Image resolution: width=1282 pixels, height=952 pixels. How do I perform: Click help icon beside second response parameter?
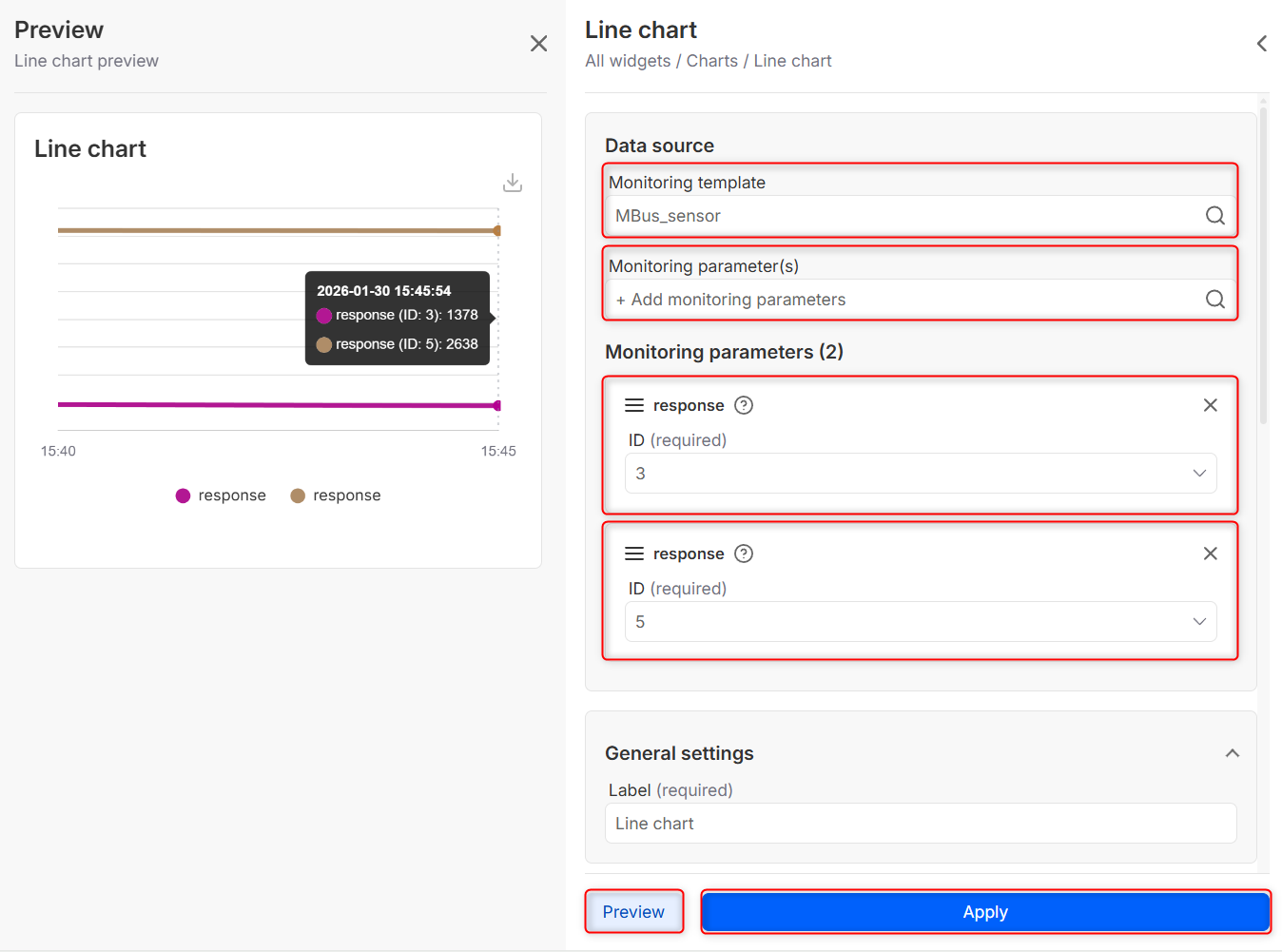(744, 554)
